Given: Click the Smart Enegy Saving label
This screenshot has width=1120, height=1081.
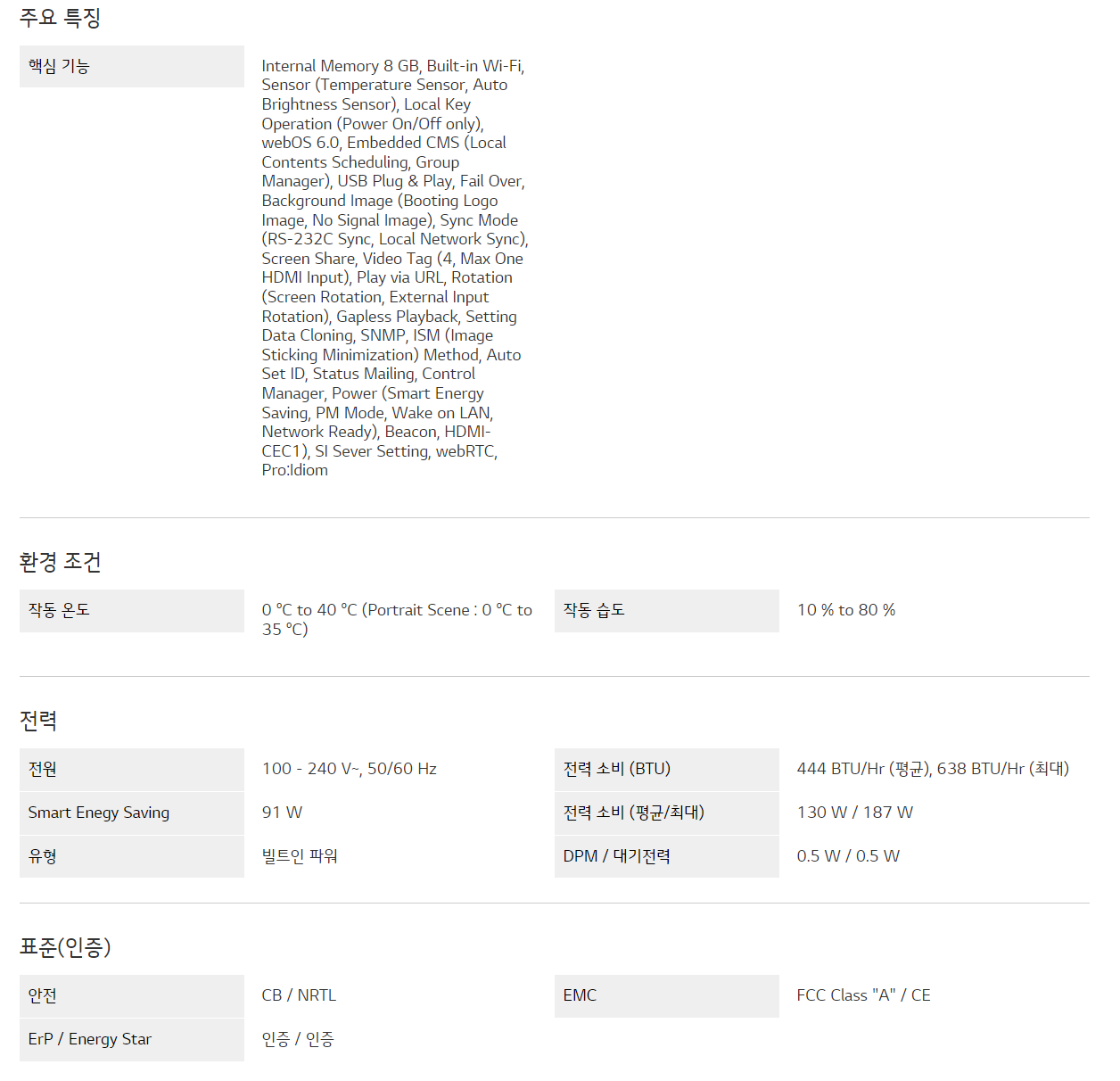Looking at the screenshot, I should (x=99, y=813).
